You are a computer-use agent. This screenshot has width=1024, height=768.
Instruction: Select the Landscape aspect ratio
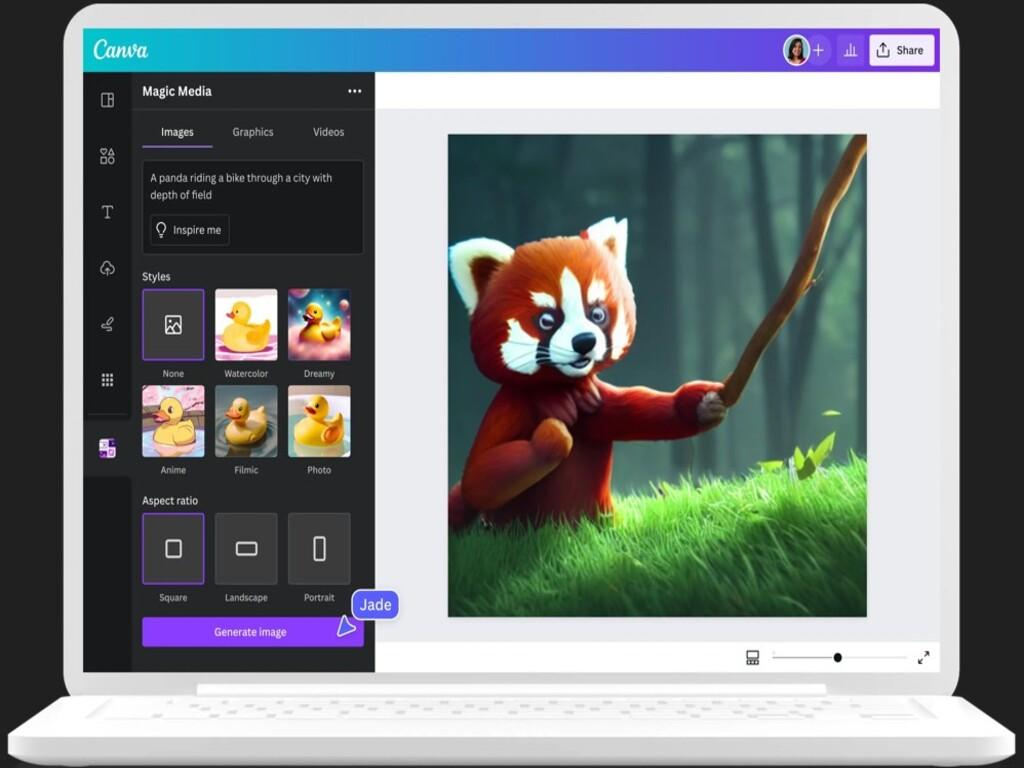point(246,548)
